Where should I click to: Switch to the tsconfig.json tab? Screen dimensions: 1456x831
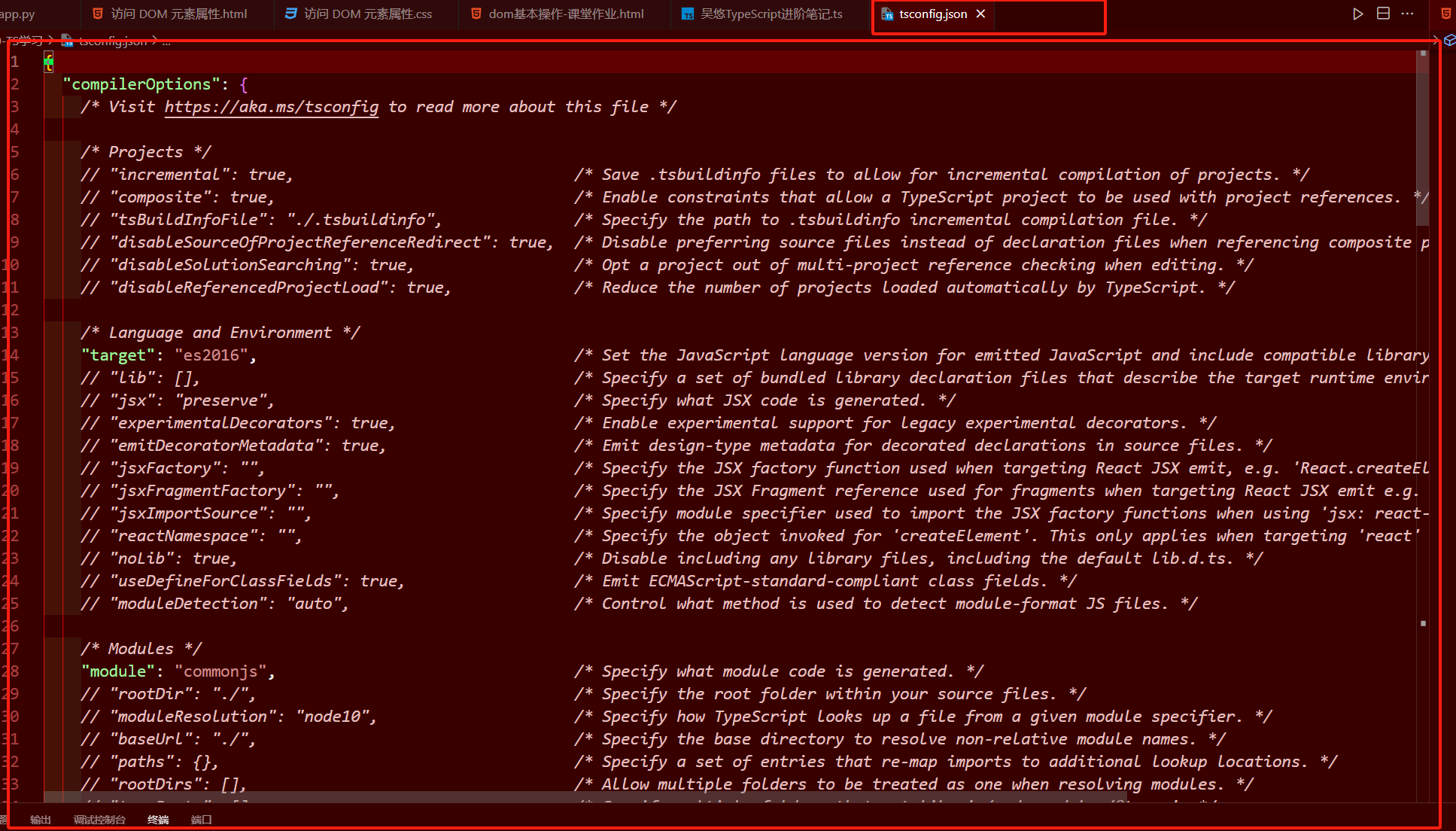coord(933,14)
